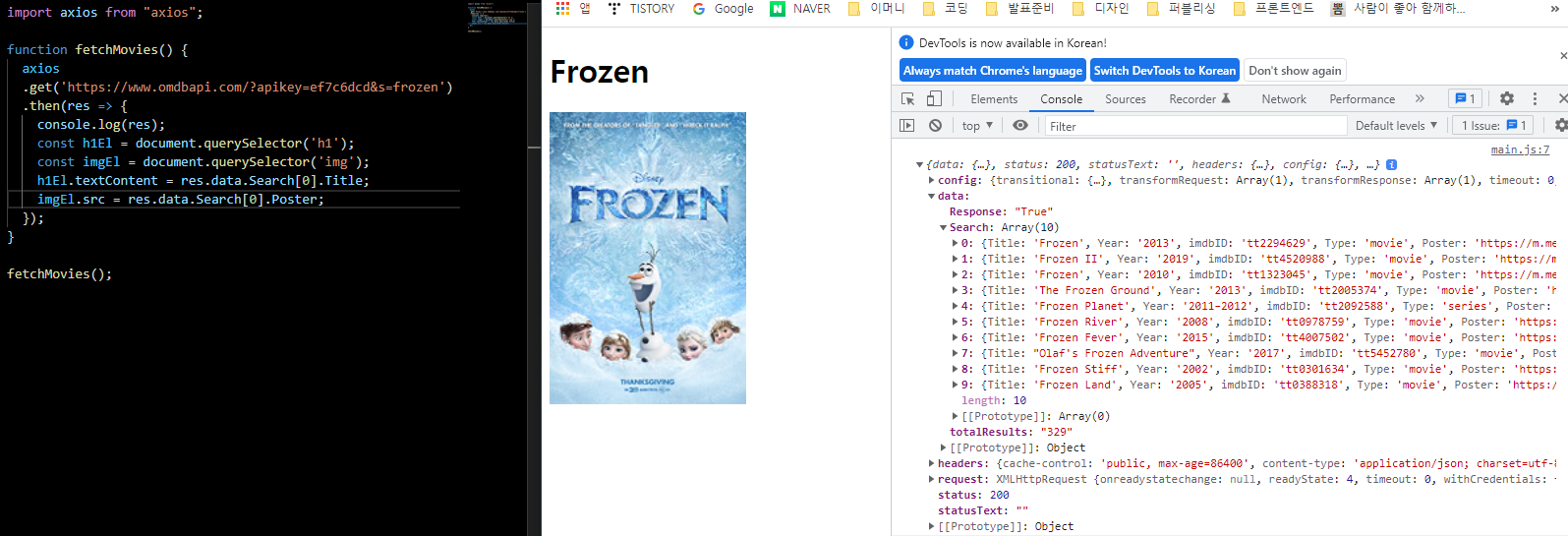Collapse the top-level response object
Screen dimensions: 1568x536
[x=919, y=165]
